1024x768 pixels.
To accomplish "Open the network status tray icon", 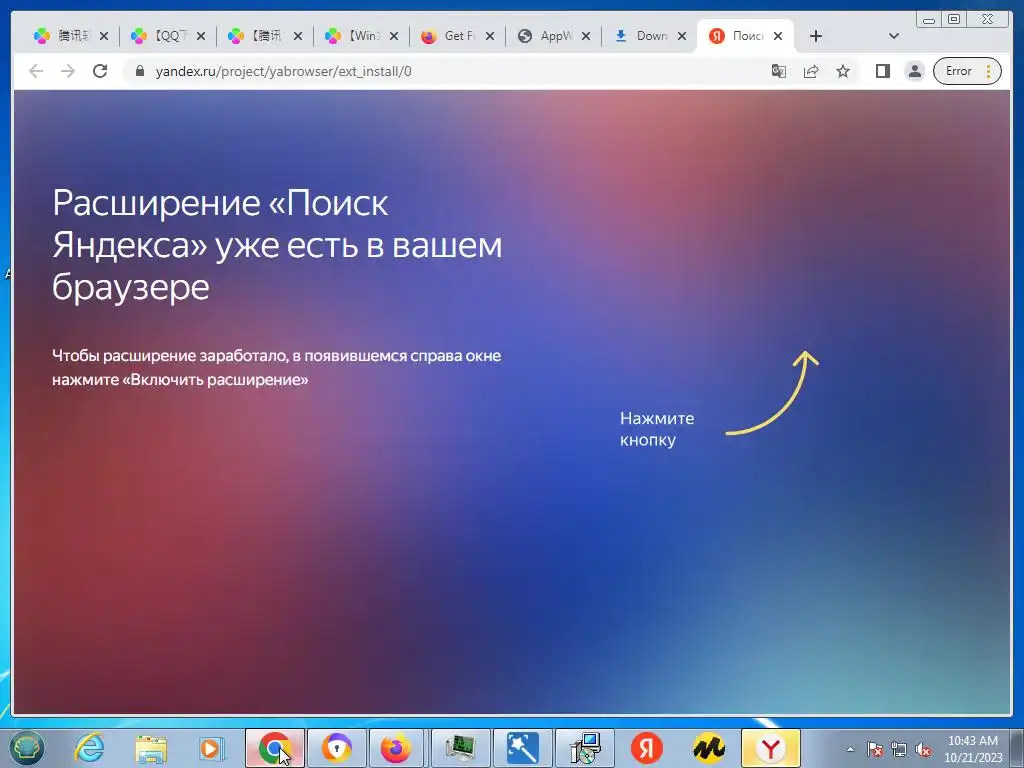I will point(899,749).
